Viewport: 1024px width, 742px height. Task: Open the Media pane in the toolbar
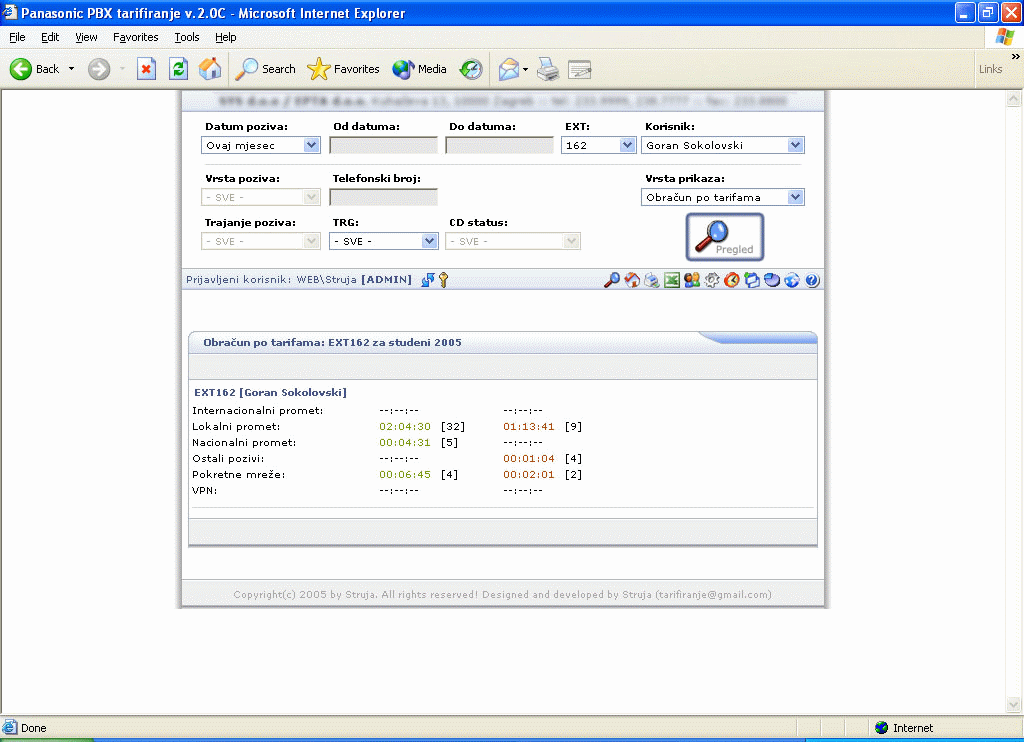419,69
